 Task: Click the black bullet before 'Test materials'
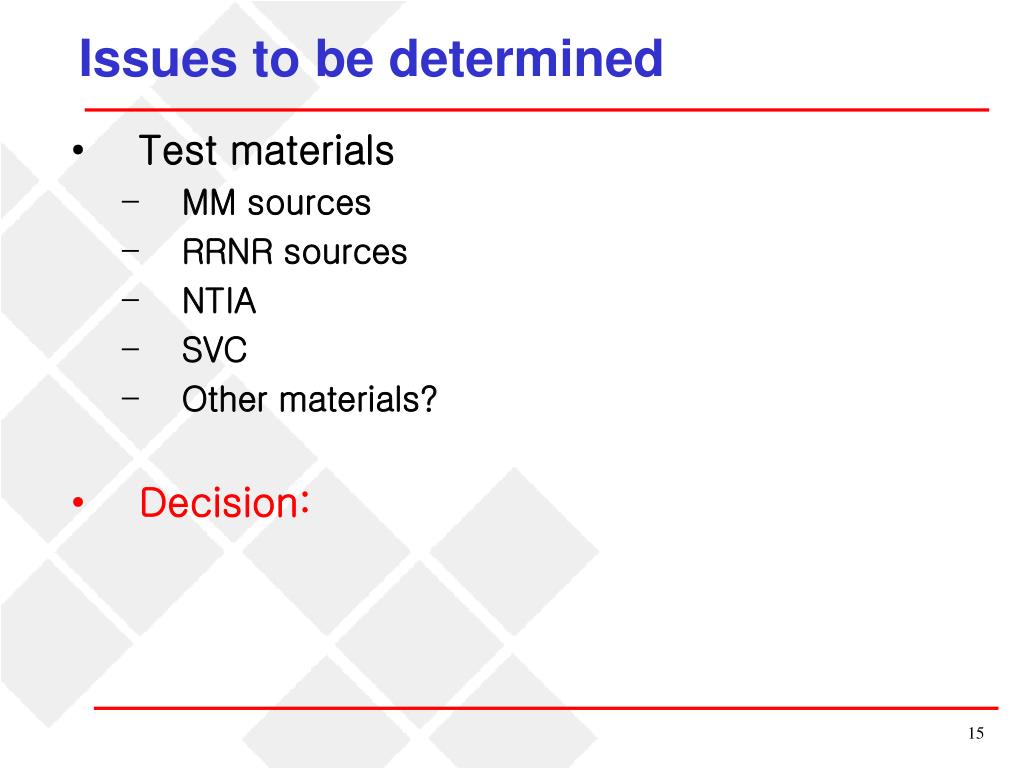(x=78, y=151)
